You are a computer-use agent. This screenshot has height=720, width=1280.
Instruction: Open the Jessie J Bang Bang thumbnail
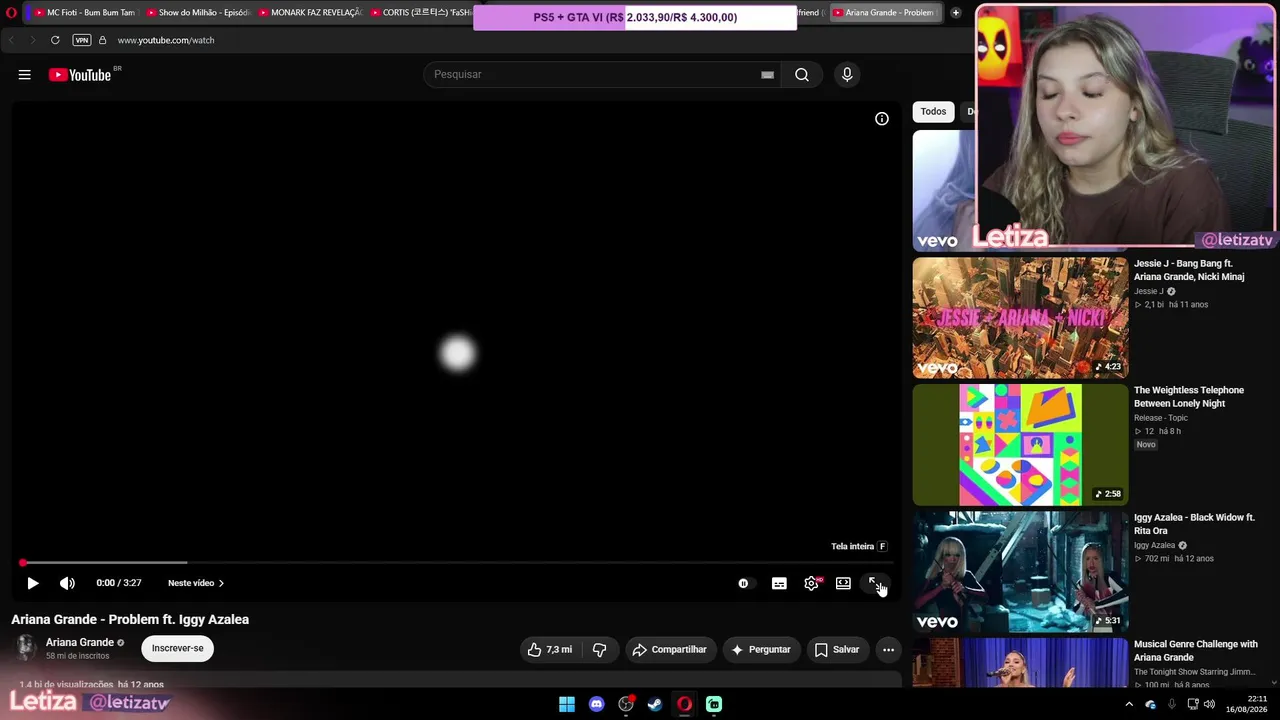[1020, 318]
